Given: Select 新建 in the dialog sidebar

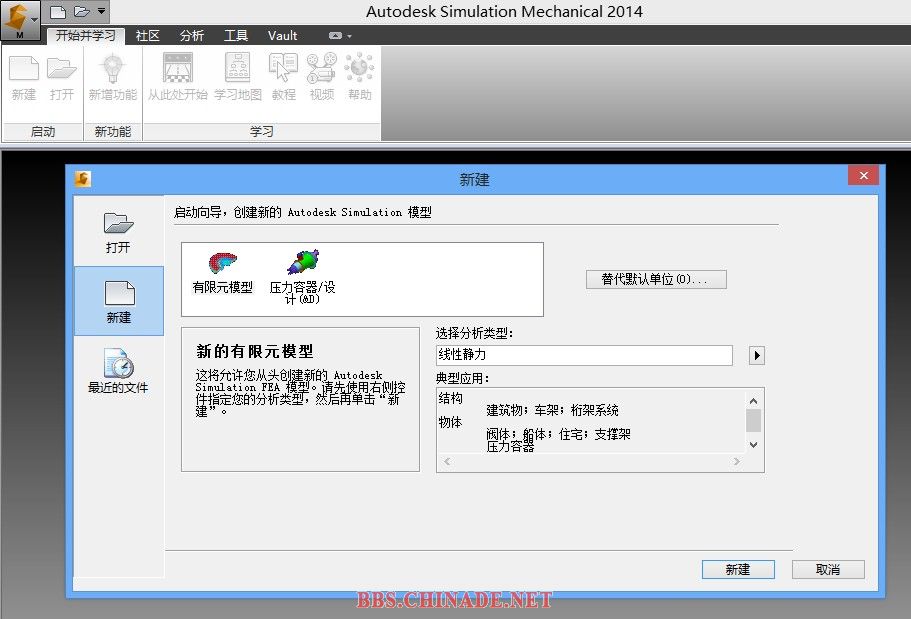Looking at the screenshot, I should (x=119, y=301).
